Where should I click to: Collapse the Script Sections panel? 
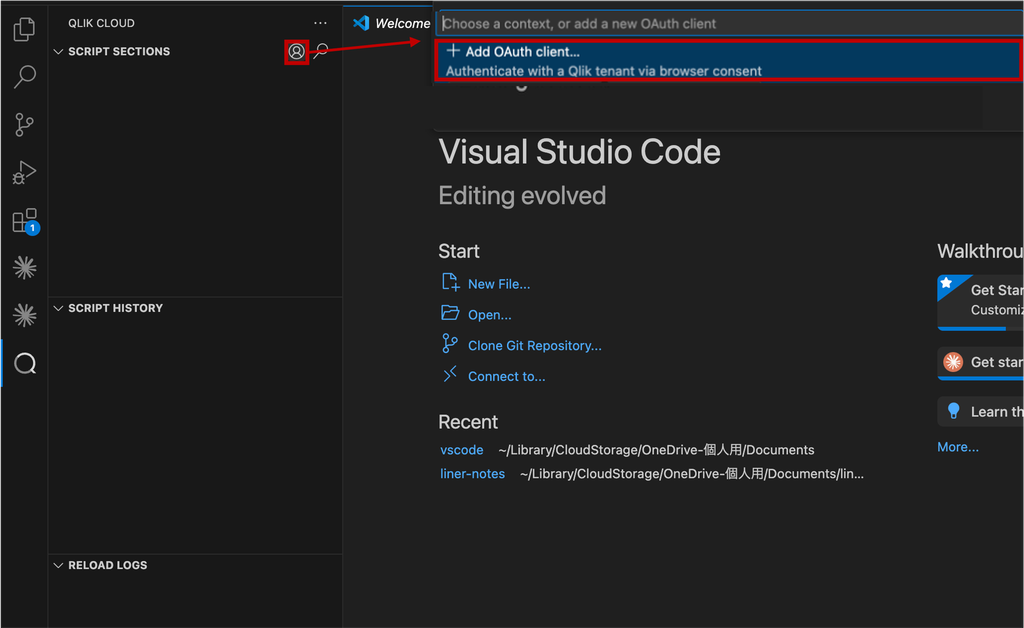(x=58, y=52)
